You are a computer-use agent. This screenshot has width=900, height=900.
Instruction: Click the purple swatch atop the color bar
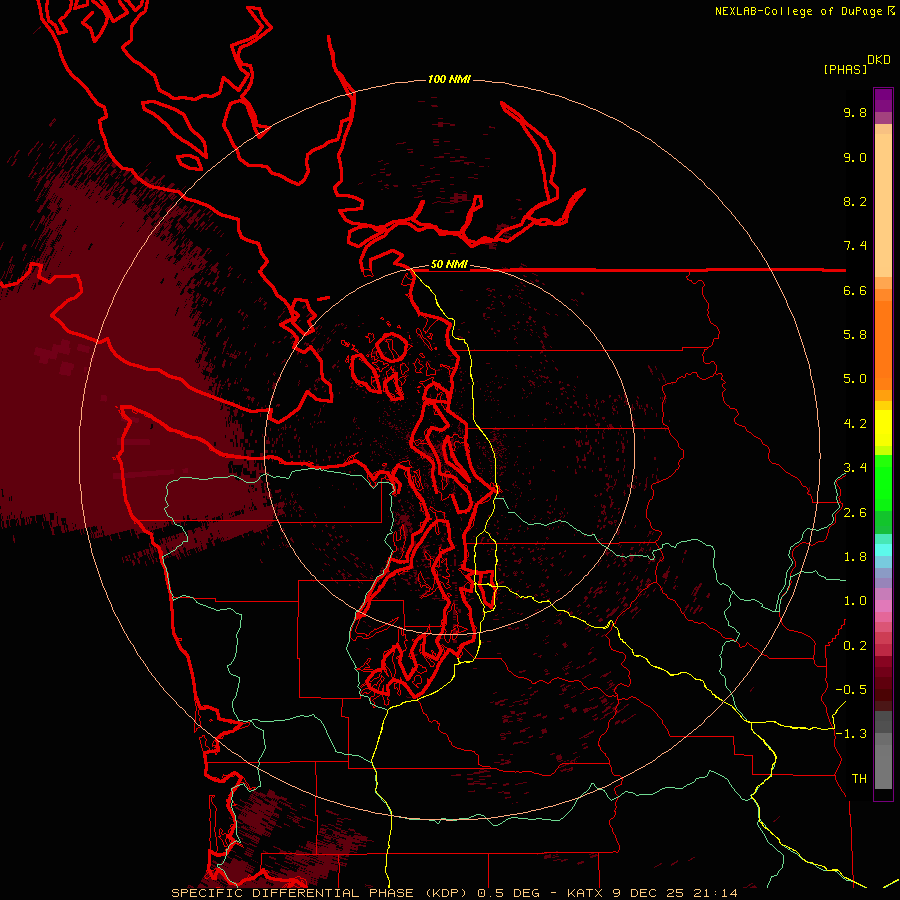click(883, 101)
